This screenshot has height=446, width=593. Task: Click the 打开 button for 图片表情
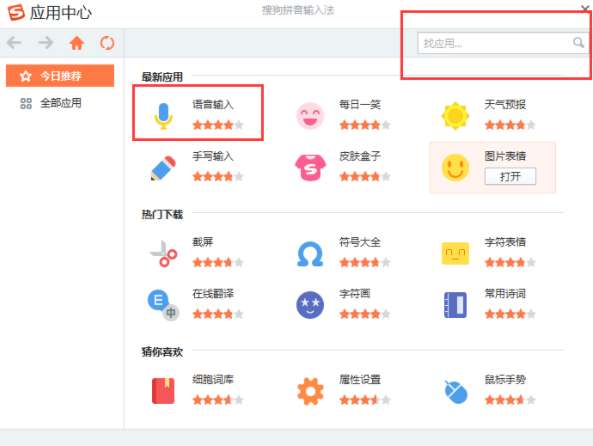(510, 176)
